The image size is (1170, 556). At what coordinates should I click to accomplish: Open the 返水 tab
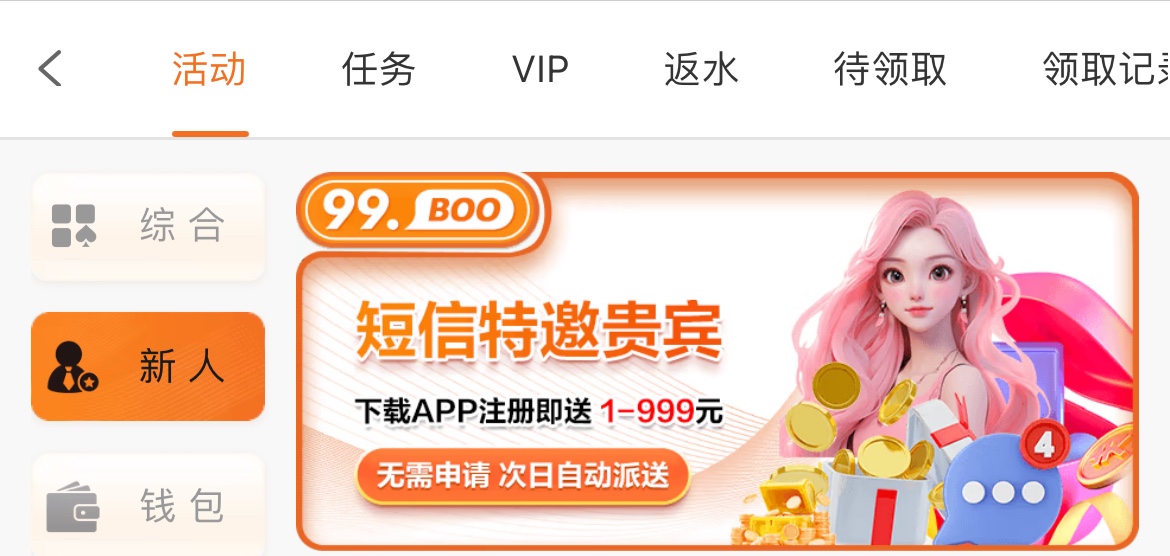point(701,69)
